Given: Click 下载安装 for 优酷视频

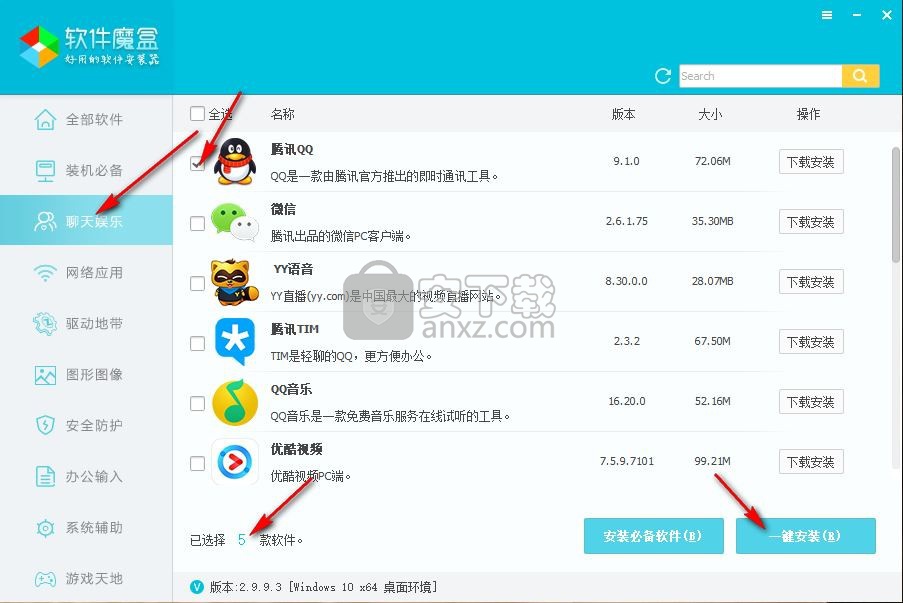Looking at the screenshot, I should click(x=811, y=461).
